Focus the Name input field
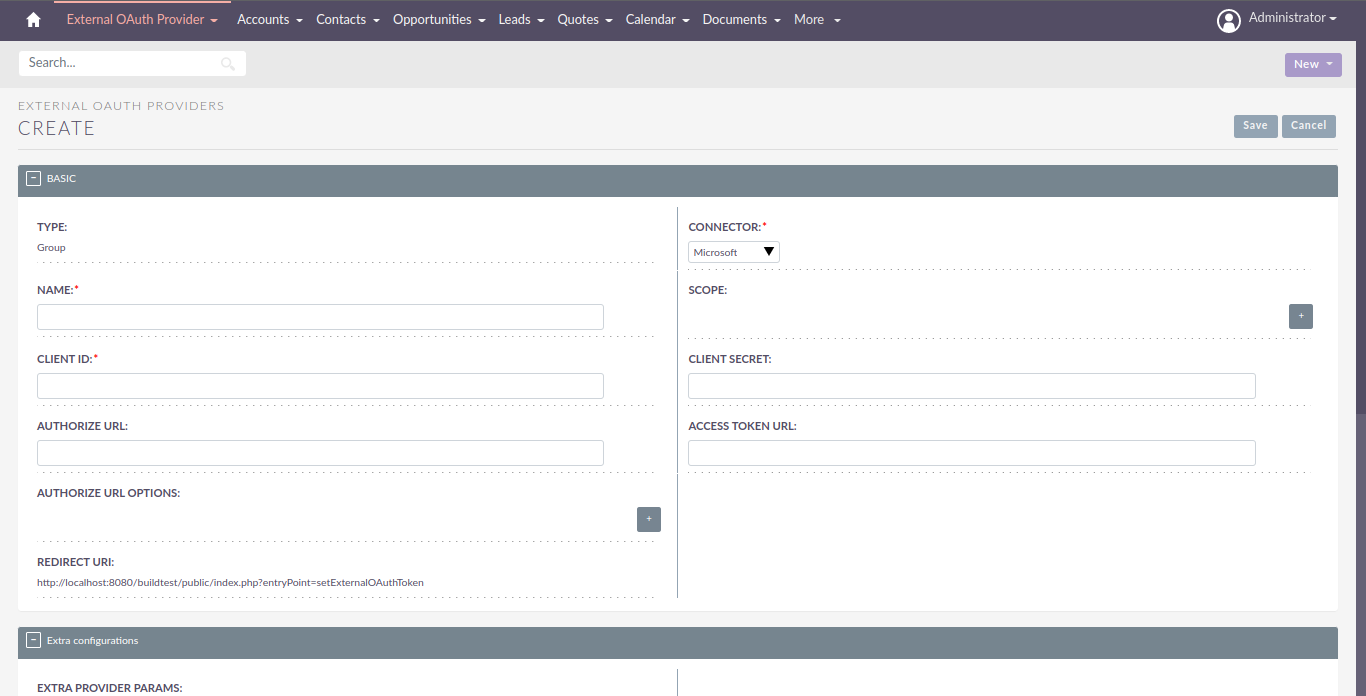Viewport: 1366px width, 696px height. click(x=320, y=317)
